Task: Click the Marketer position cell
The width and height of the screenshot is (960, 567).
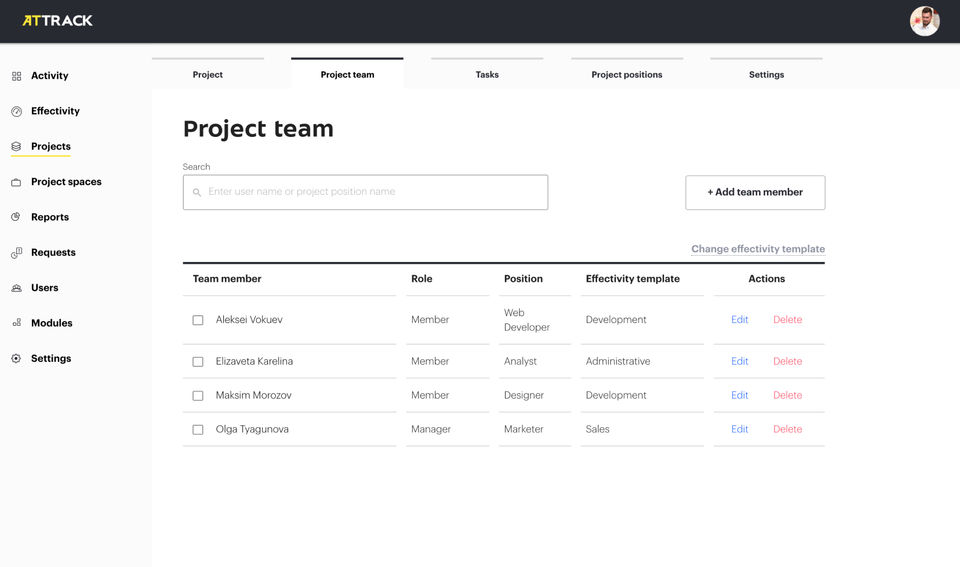Action: pyautogui.click(x=523, y=429)
